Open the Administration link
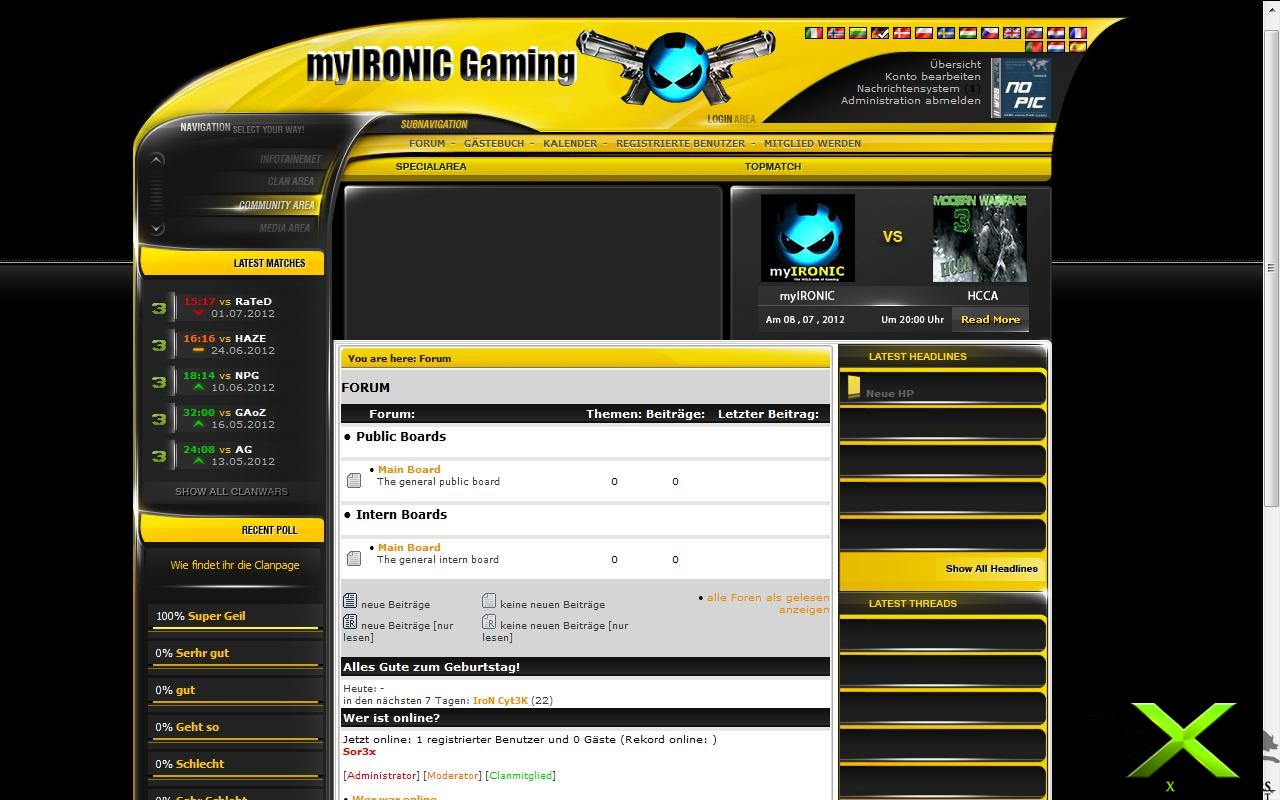The height and width of the screenshot is (800, 1280). click(880, 100)
